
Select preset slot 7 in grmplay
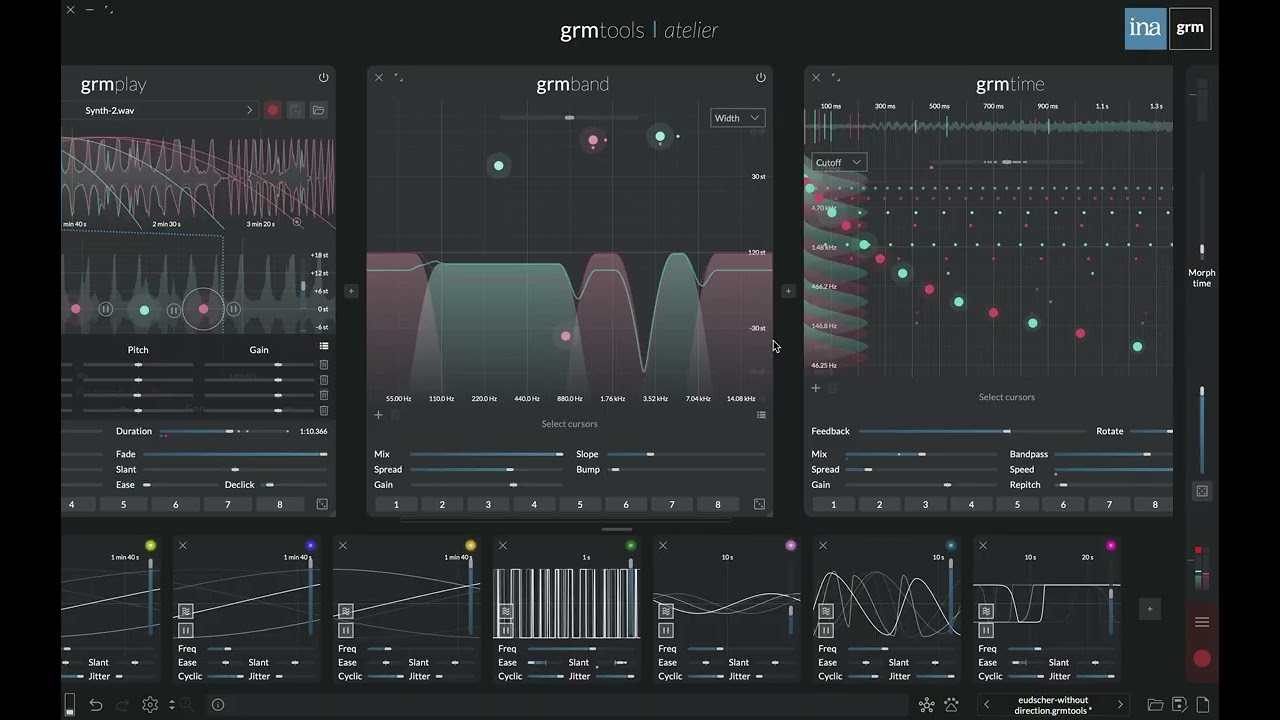(227, 505)
